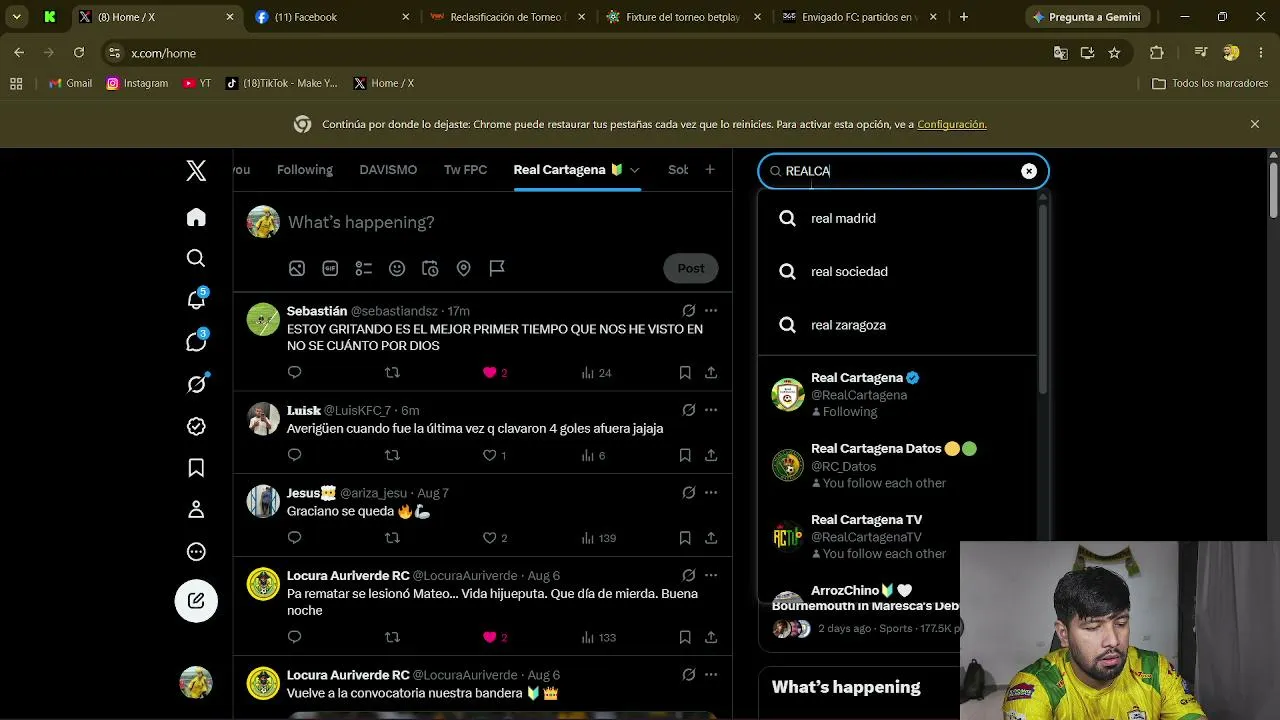Screen dimensions: 1280x720
Task: Repost Sebastián's post
Action: click(x=392, y=372)
